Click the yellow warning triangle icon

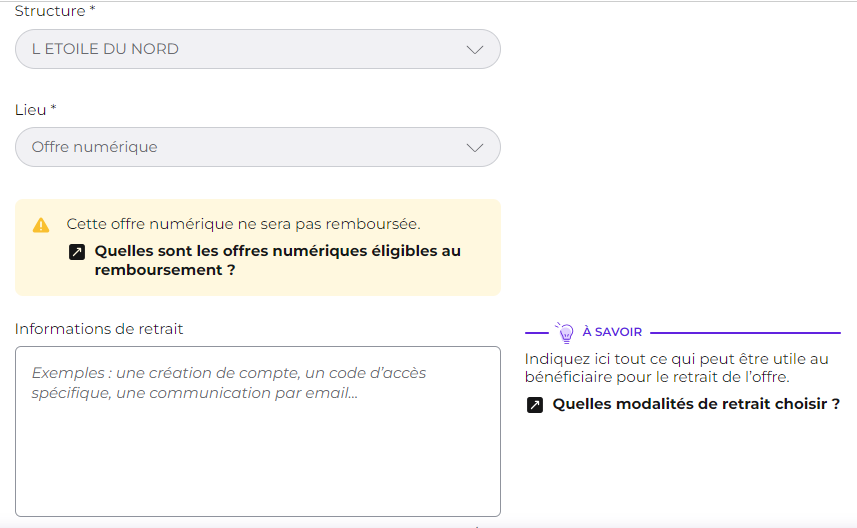41,225
